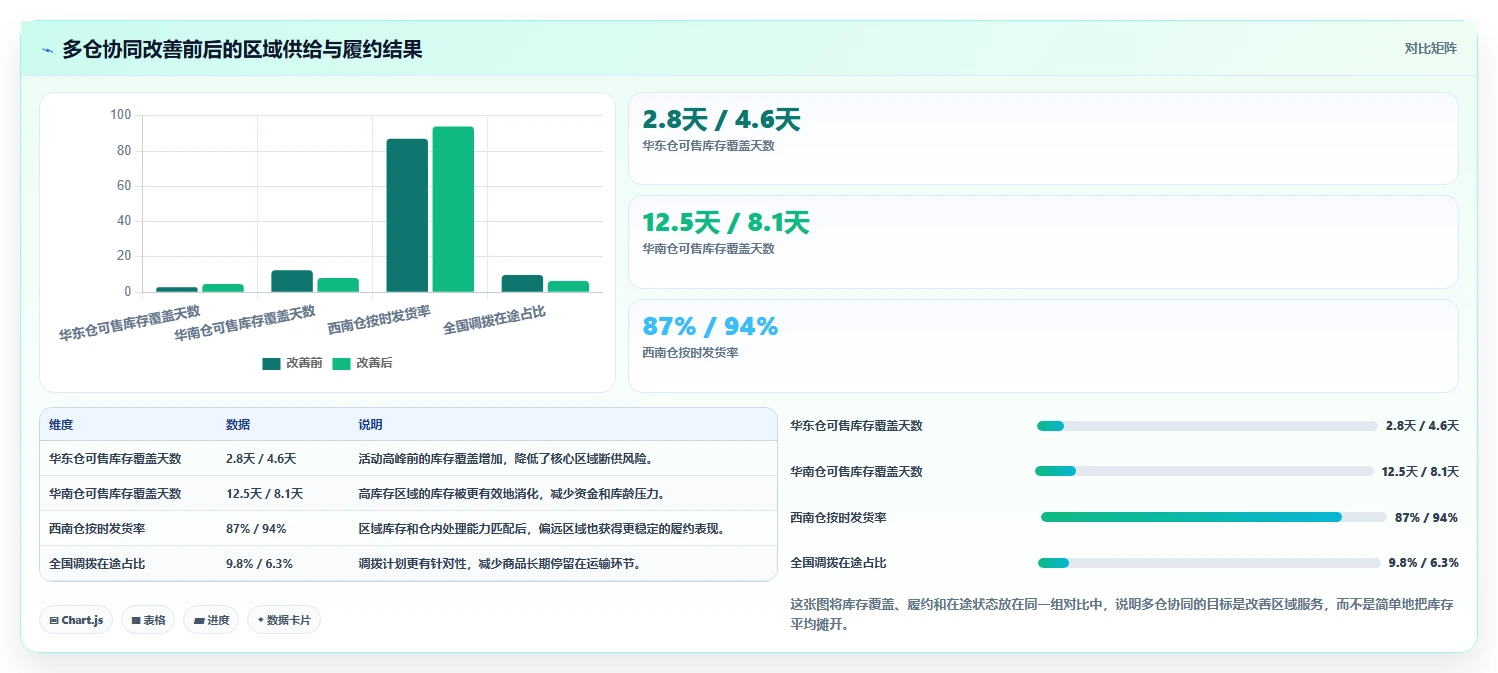Click the progress bar for 西南仓按时发货率
The height and width of the screenshot is (673, 1498).
[1214, 517]
